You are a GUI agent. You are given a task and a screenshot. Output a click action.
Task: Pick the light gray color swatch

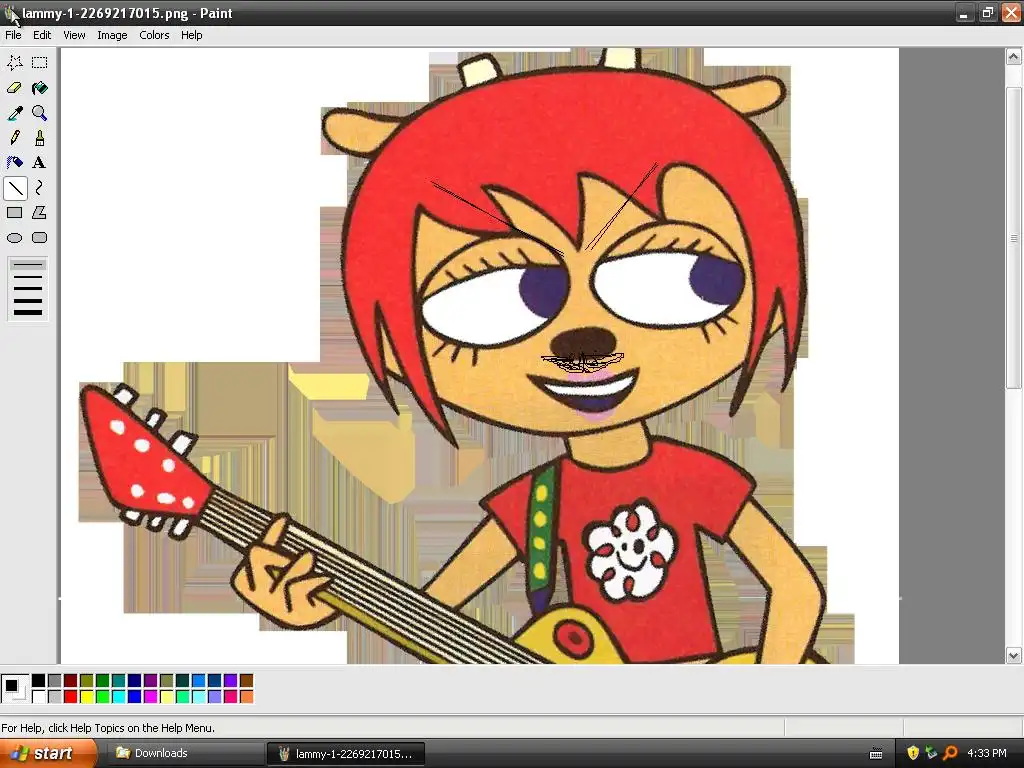point(55,697)
